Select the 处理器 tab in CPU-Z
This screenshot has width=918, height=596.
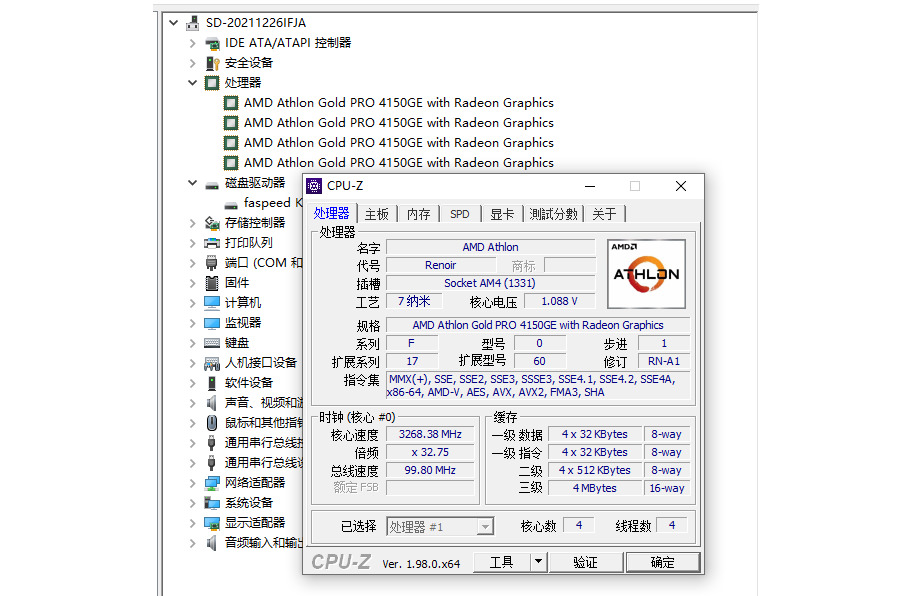pos(331,213)
